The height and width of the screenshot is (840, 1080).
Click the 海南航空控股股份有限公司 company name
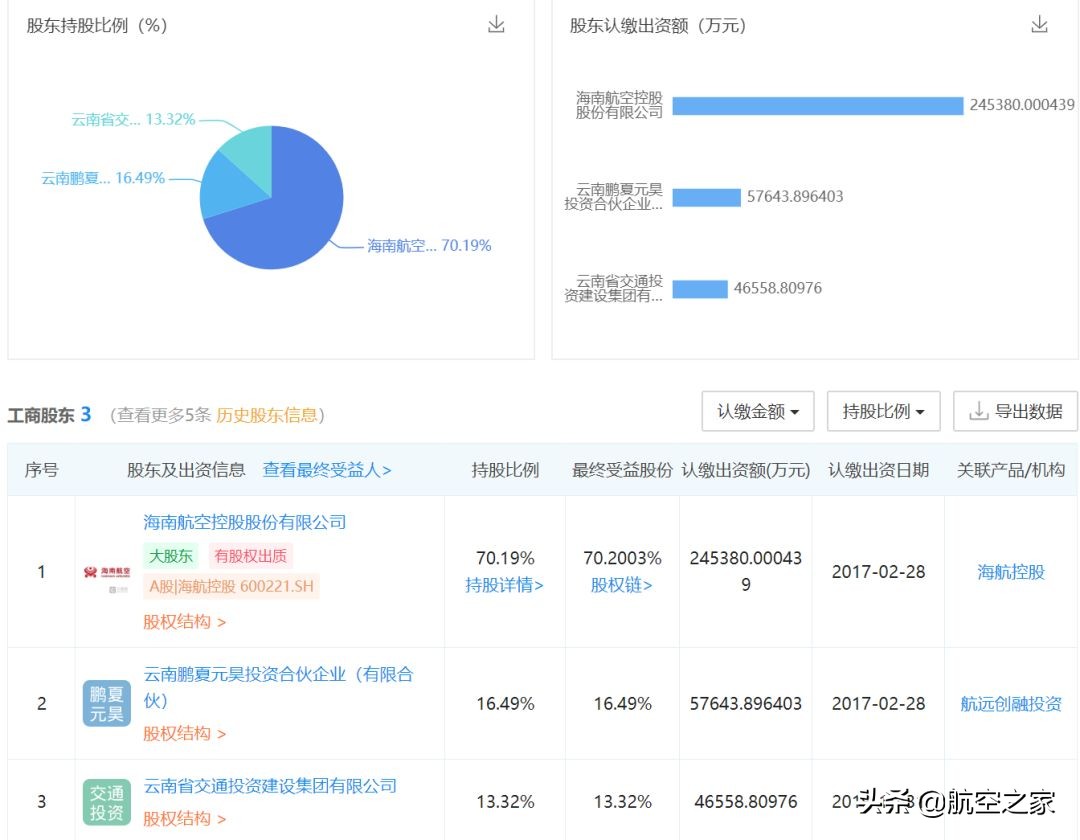pyautogui.click(x=245, y=521)
